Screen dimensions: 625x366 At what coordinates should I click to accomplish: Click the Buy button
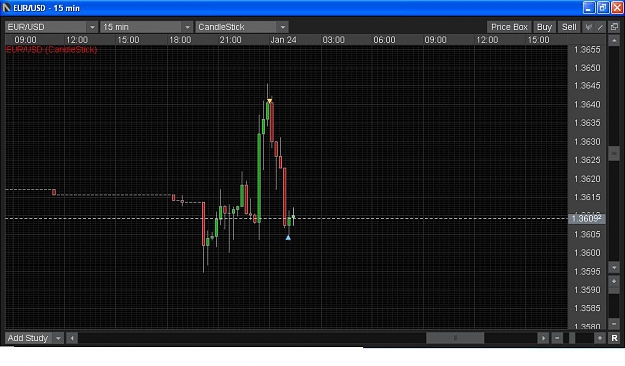tap(544, 27)
